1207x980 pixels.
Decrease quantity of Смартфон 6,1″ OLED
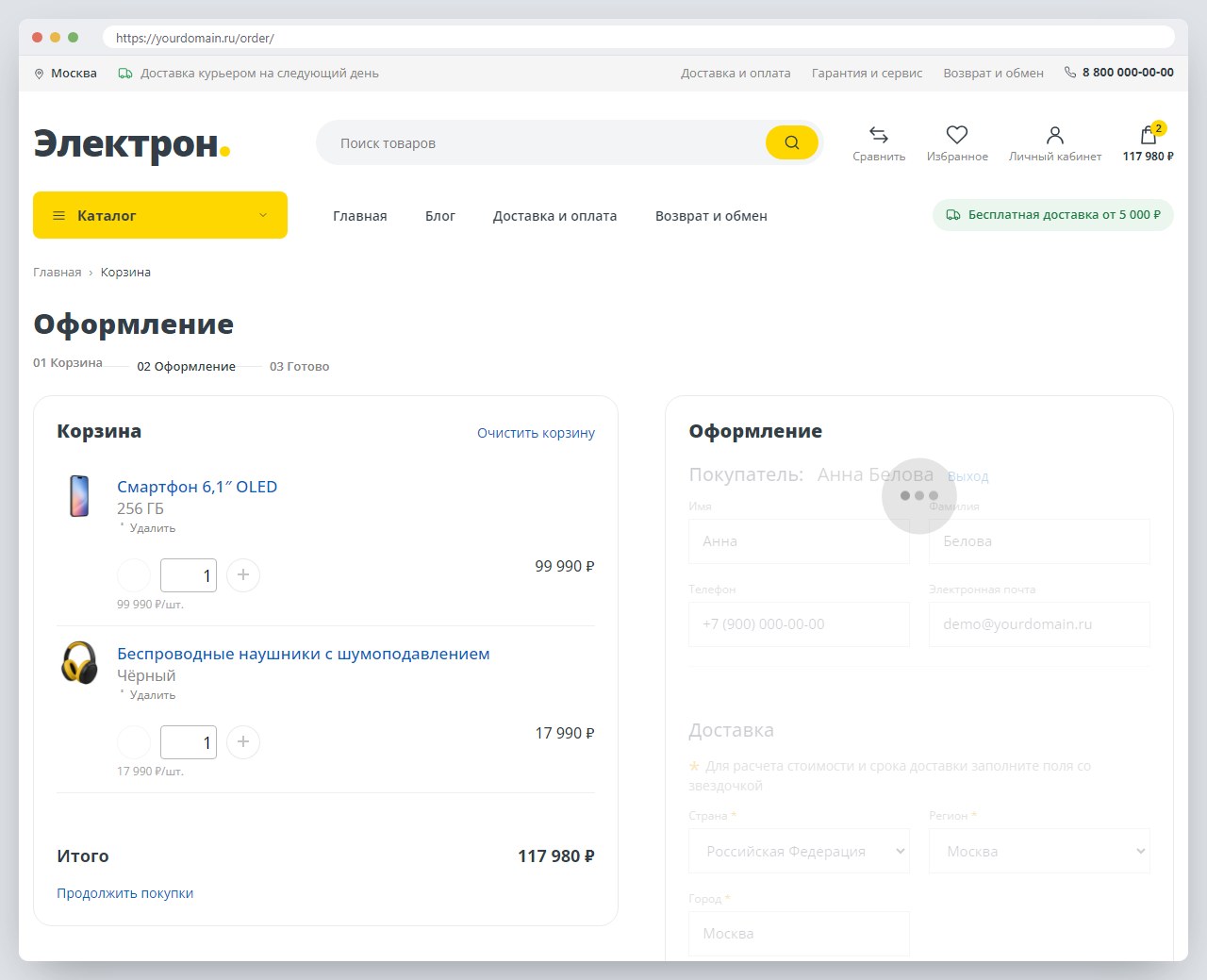point(134,574)
